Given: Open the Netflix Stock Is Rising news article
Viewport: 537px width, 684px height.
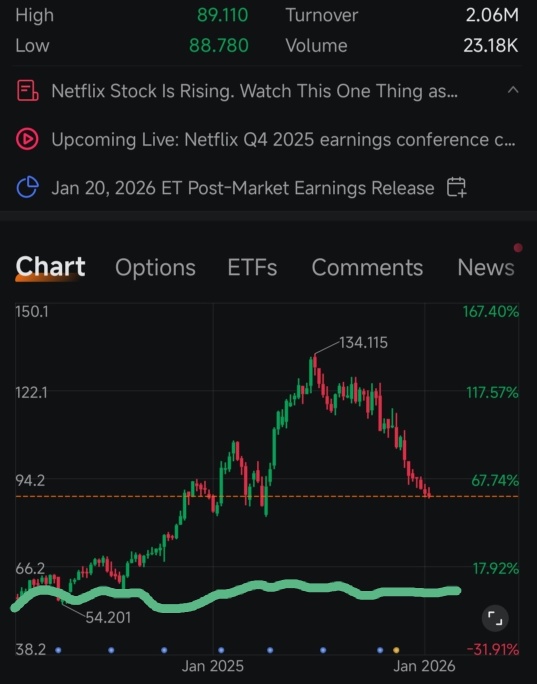Looking at the screenshot, I should pyautogui.click(x=254, y=91).
